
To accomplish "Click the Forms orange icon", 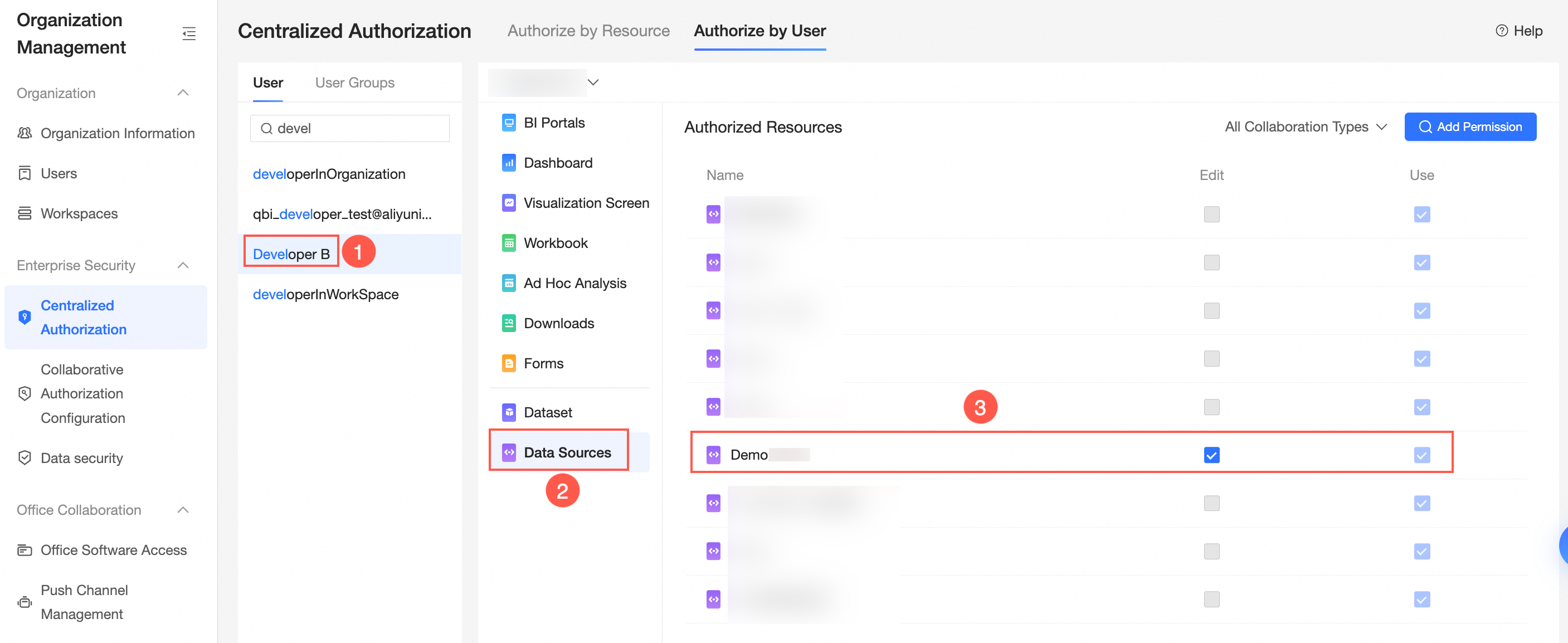I will (508, 363).
